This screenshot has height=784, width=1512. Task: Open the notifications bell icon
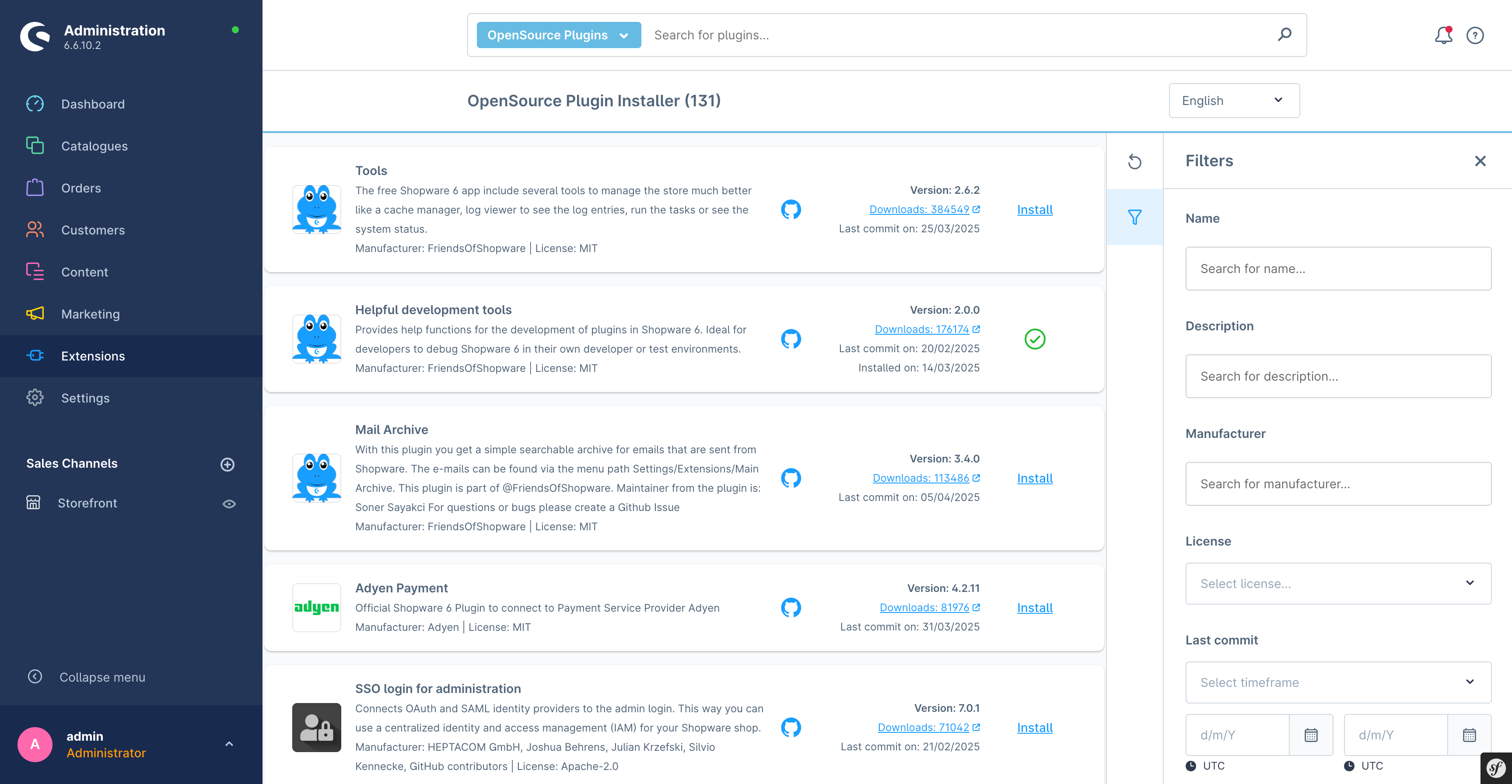[x=1443, y=35]
